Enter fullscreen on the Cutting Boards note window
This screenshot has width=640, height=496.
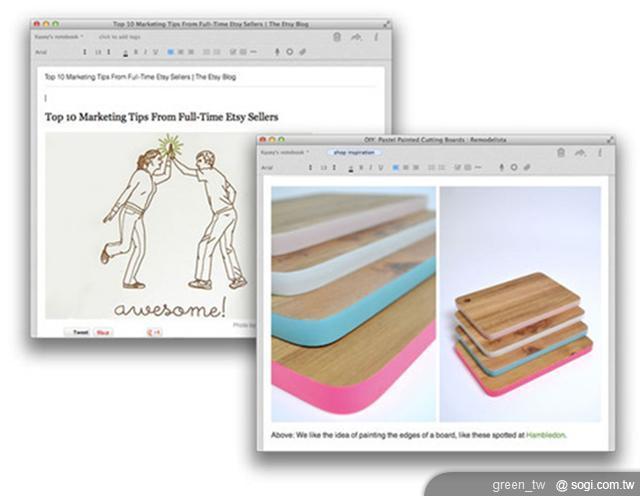(611, 140)
